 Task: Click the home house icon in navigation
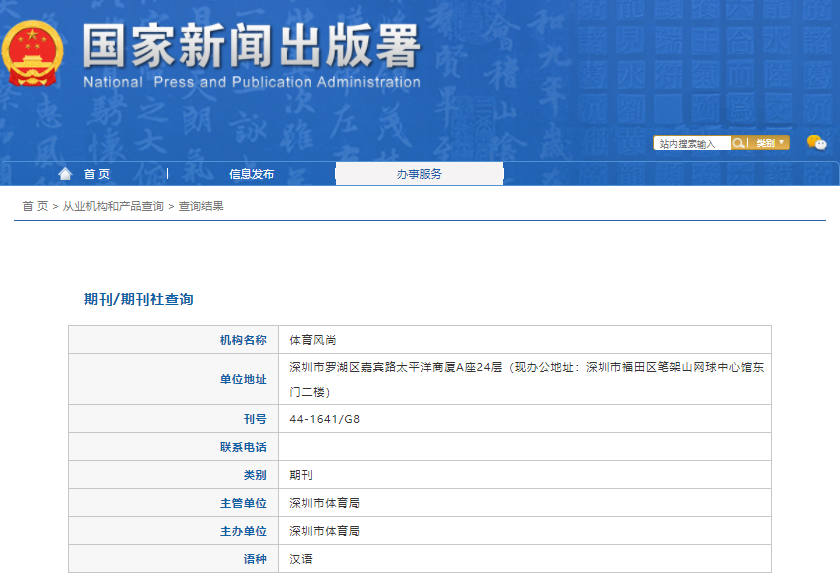pyautogui.click(x=66, y=174)
